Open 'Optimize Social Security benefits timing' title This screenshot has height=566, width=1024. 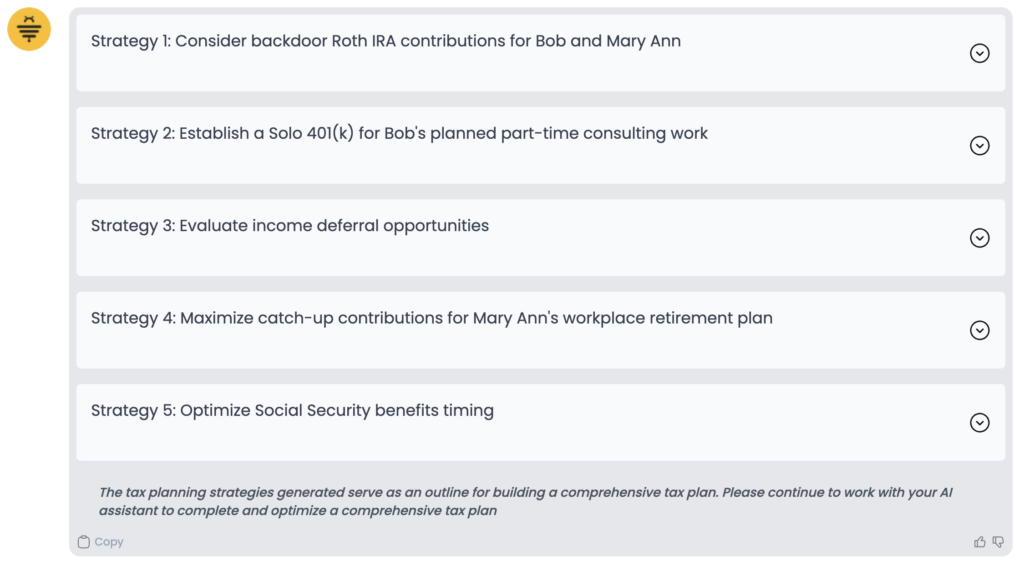click(337, 410)
